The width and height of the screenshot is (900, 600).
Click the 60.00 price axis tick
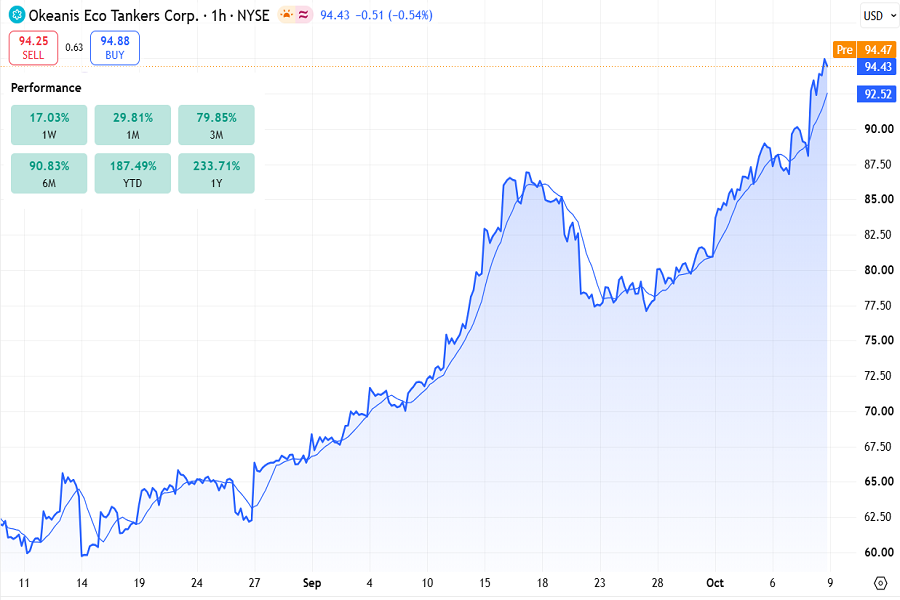pos(879,552)
